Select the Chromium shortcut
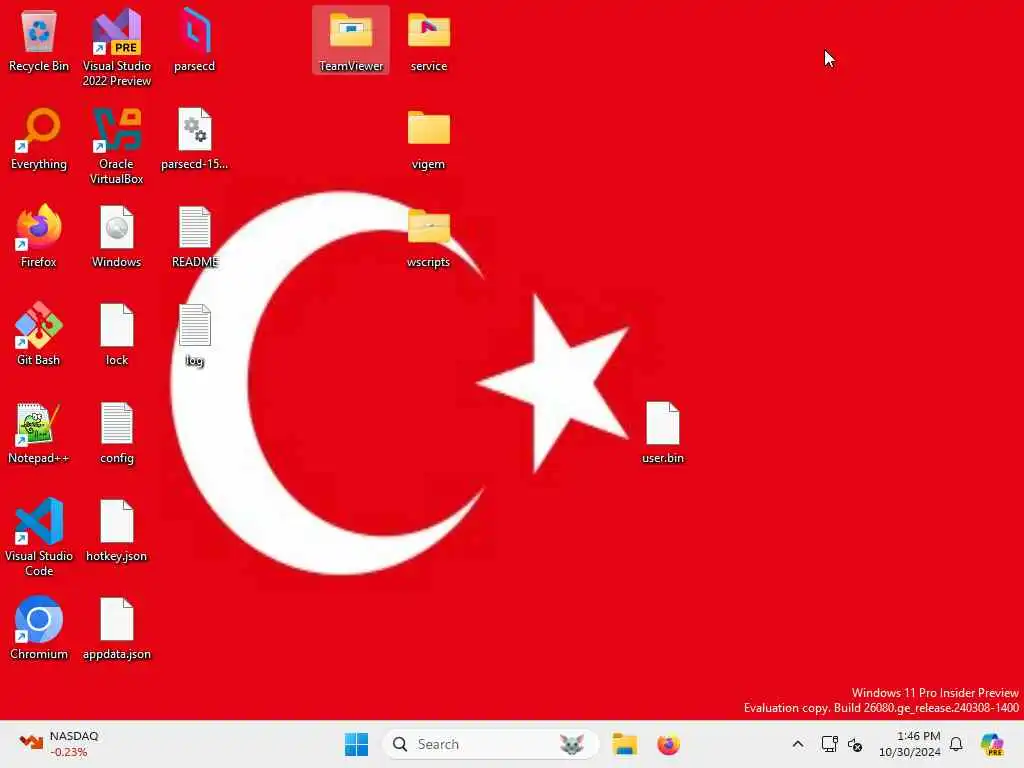The width and height of the screenshot is (1024, 768). click(39, 628)
